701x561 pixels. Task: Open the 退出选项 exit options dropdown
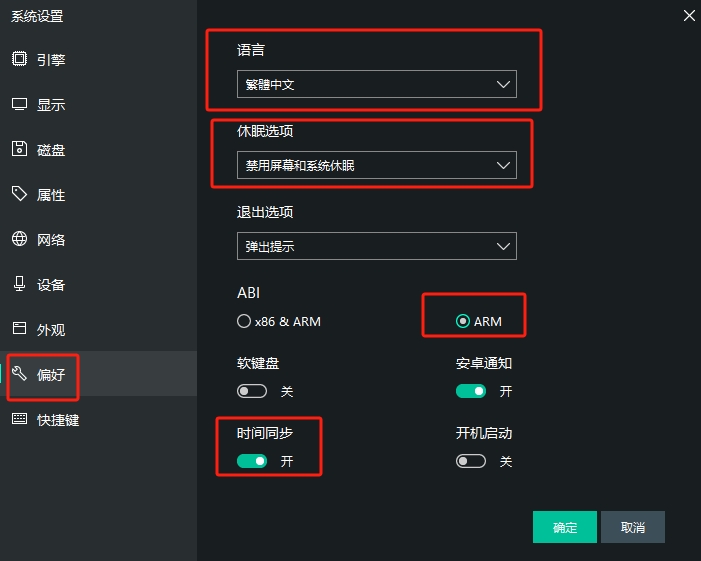tap(376, 245)
